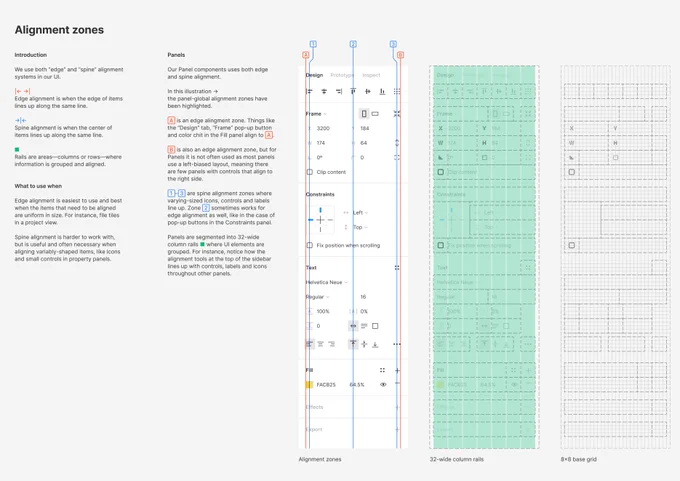Edit line height field showing 100%
Screen dimensions: 680x481
coord(323,311)
